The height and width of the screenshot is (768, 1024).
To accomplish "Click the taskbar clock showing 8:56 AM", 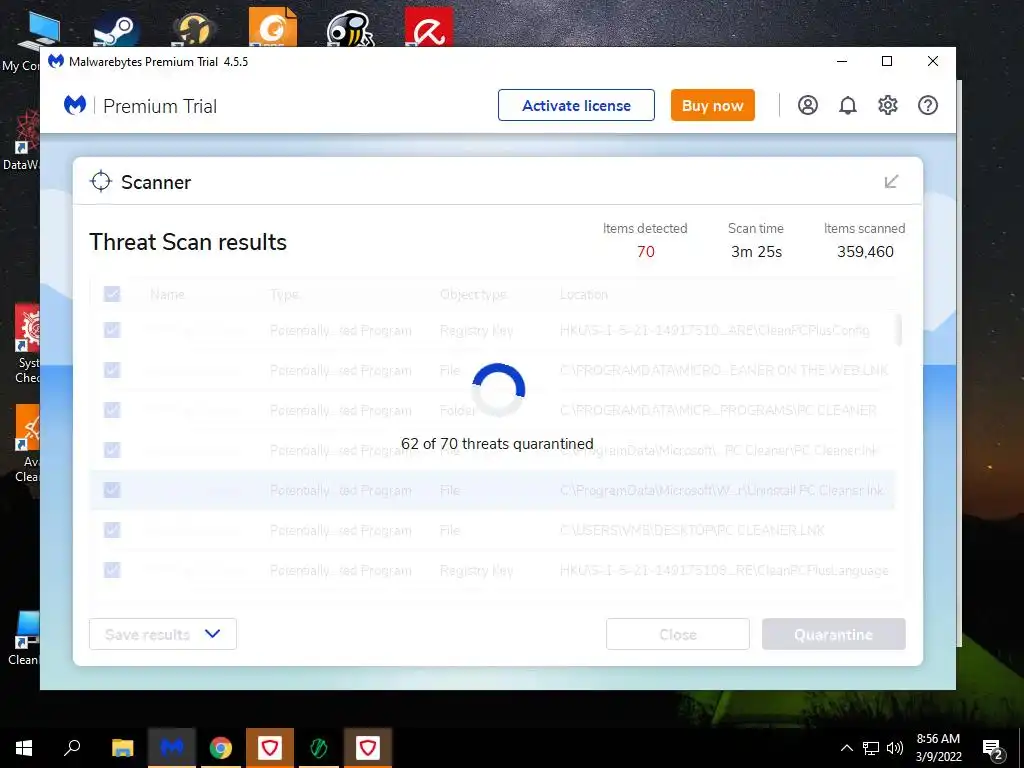I will (938, 748).
